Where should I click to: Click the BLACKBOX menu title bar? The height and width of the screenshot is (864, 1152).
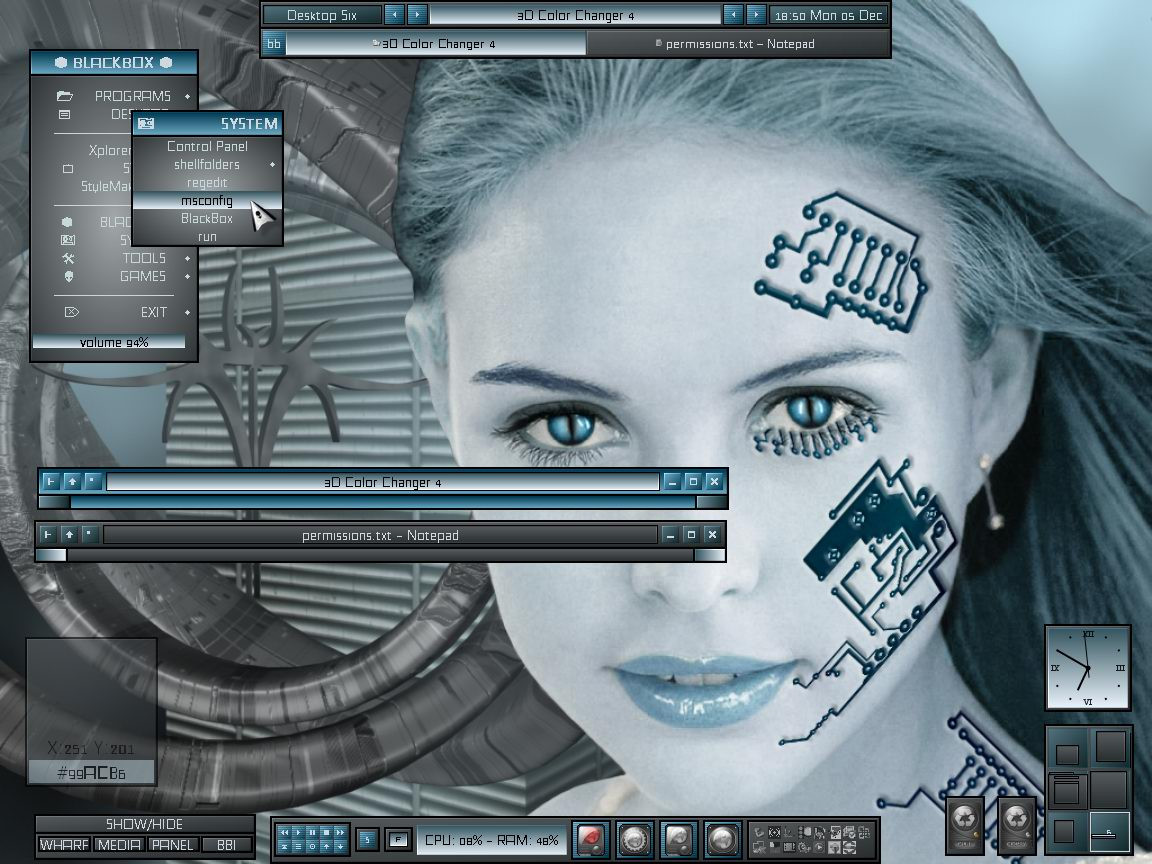click(x=114, y=62)
